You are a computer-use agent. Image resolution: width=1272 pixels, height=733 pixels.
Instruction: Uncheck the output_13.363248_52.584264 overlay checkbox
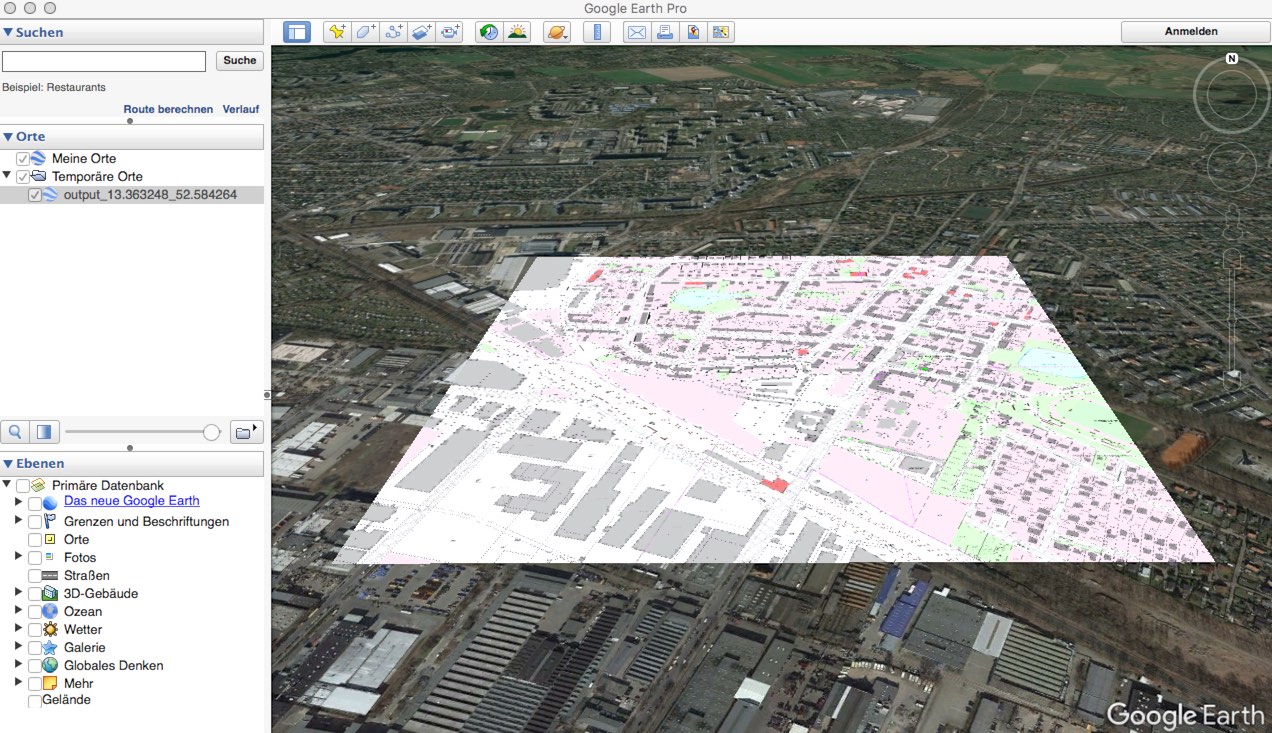pos(35,195)
